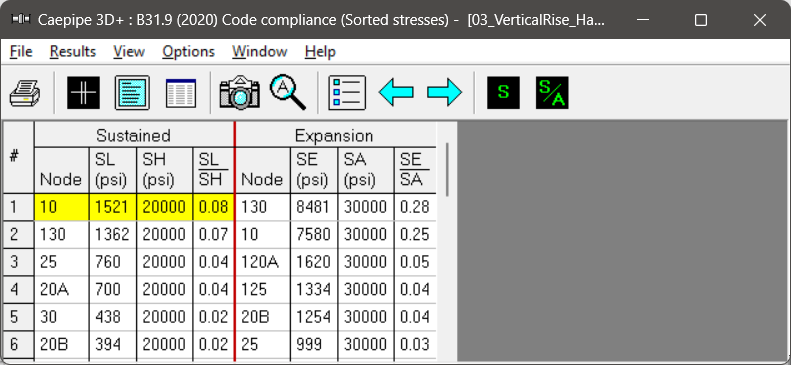Open the Window menu
Viewport: 791px width, 365px height.
tap(259, 51)
